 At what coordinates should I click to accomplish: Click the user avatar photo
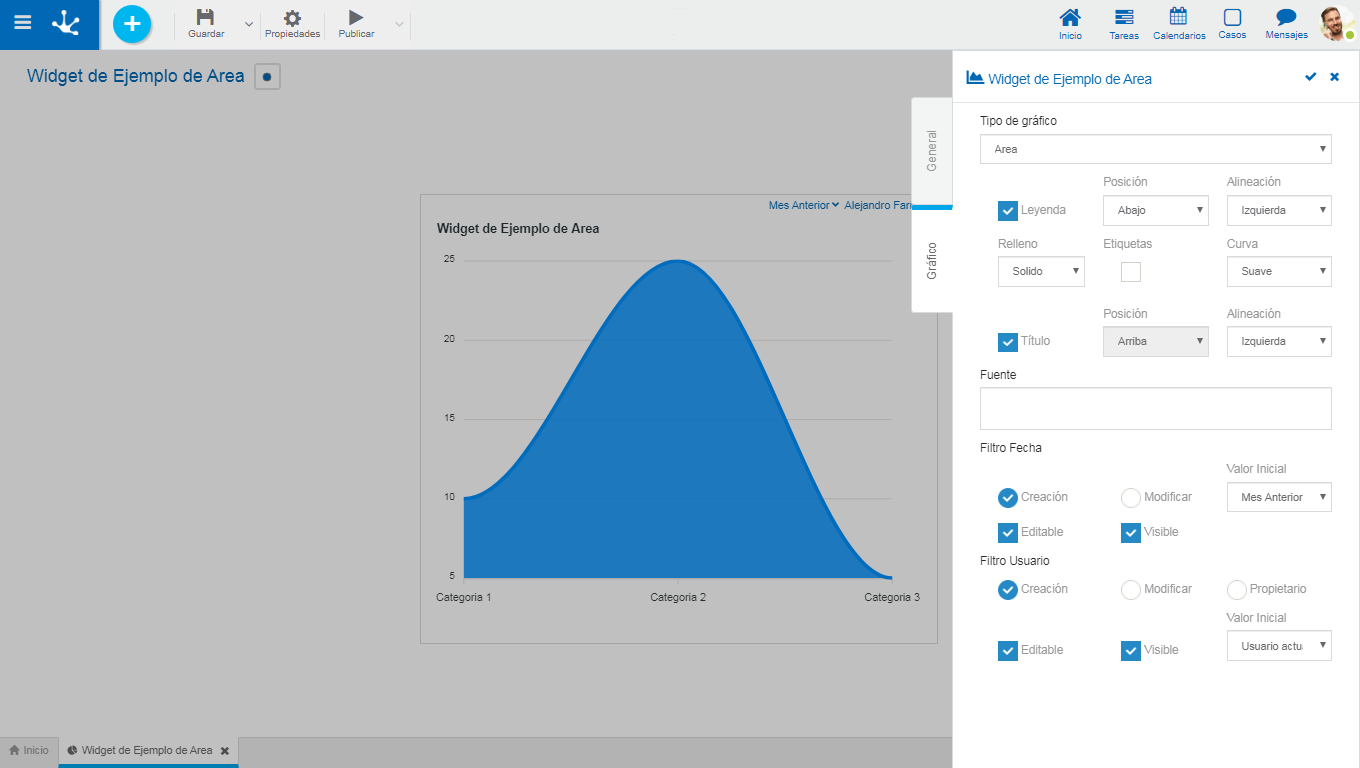(x=1336, y=24)
